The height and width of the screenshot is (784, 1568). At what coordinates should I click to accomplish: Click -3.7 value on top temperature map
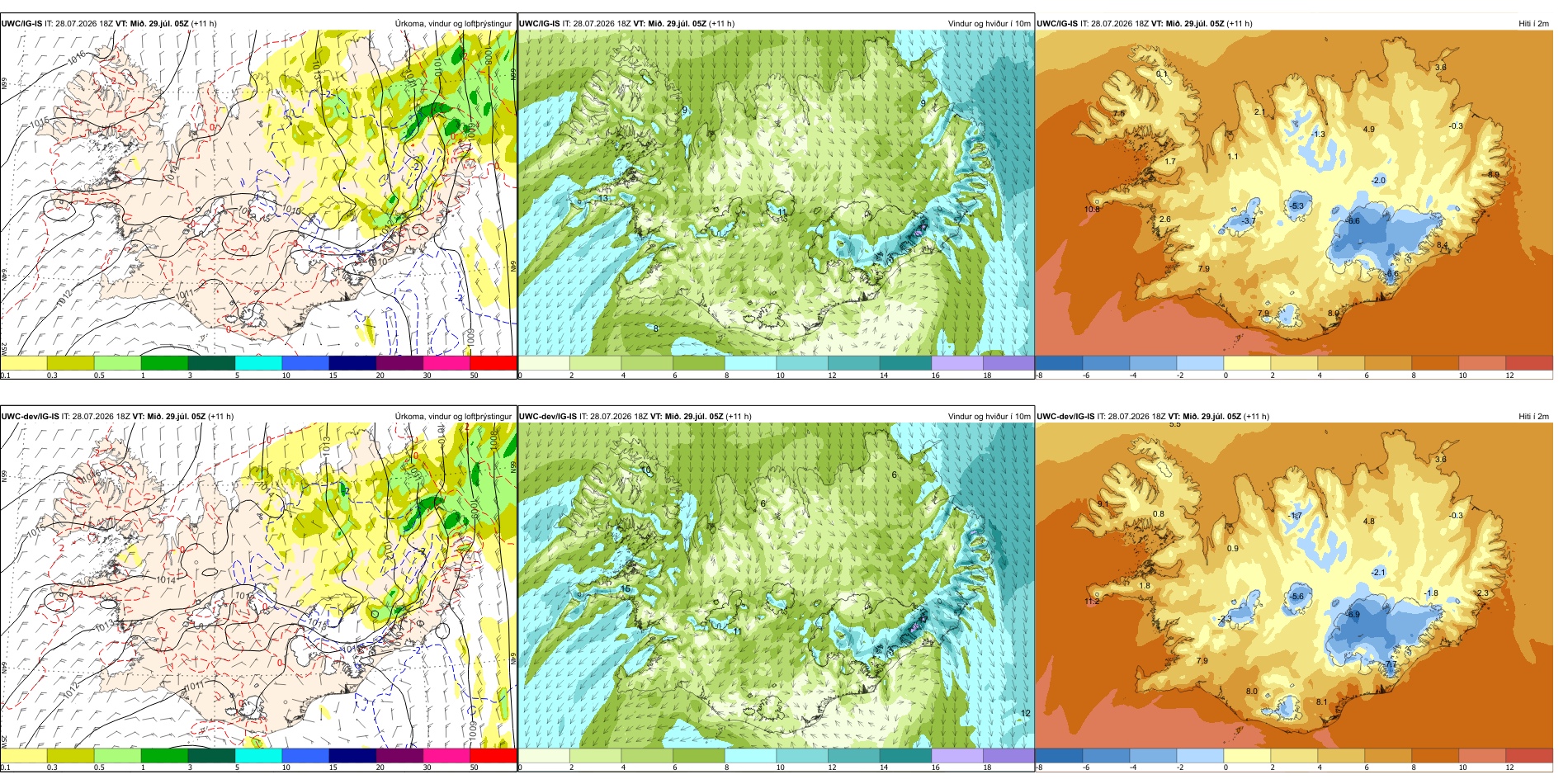coord(1248,221)
